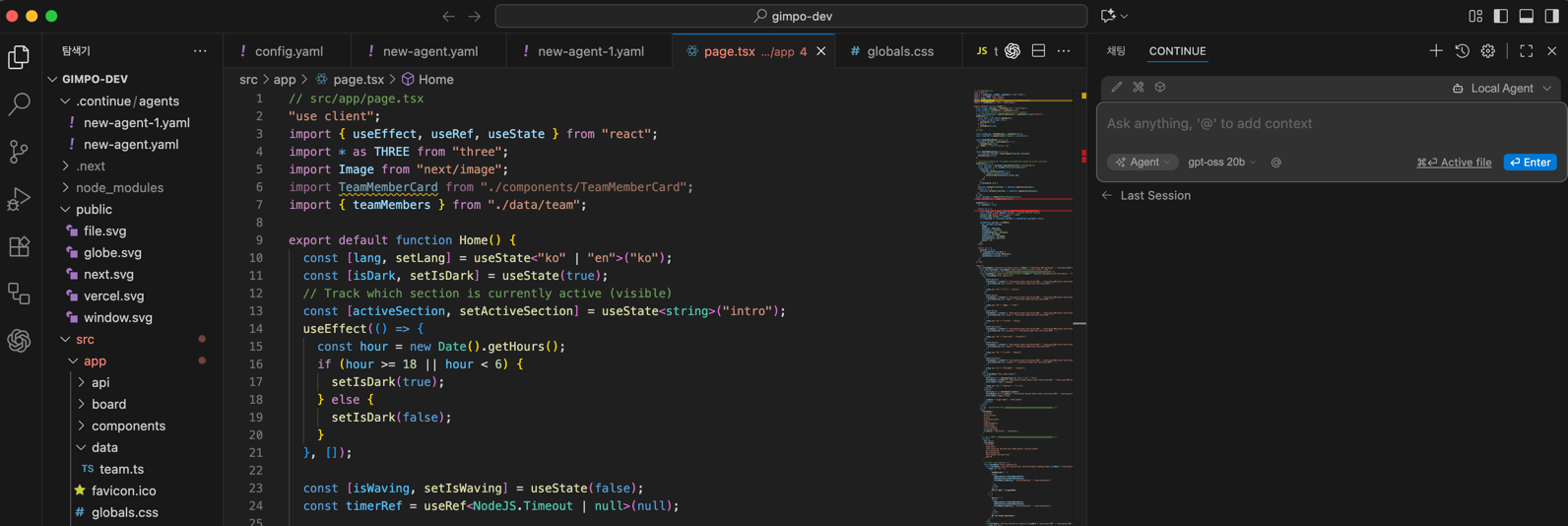Screen dimensions: 1568x526
Task: Open Continue settings gear
Action: pos(1488,51)
